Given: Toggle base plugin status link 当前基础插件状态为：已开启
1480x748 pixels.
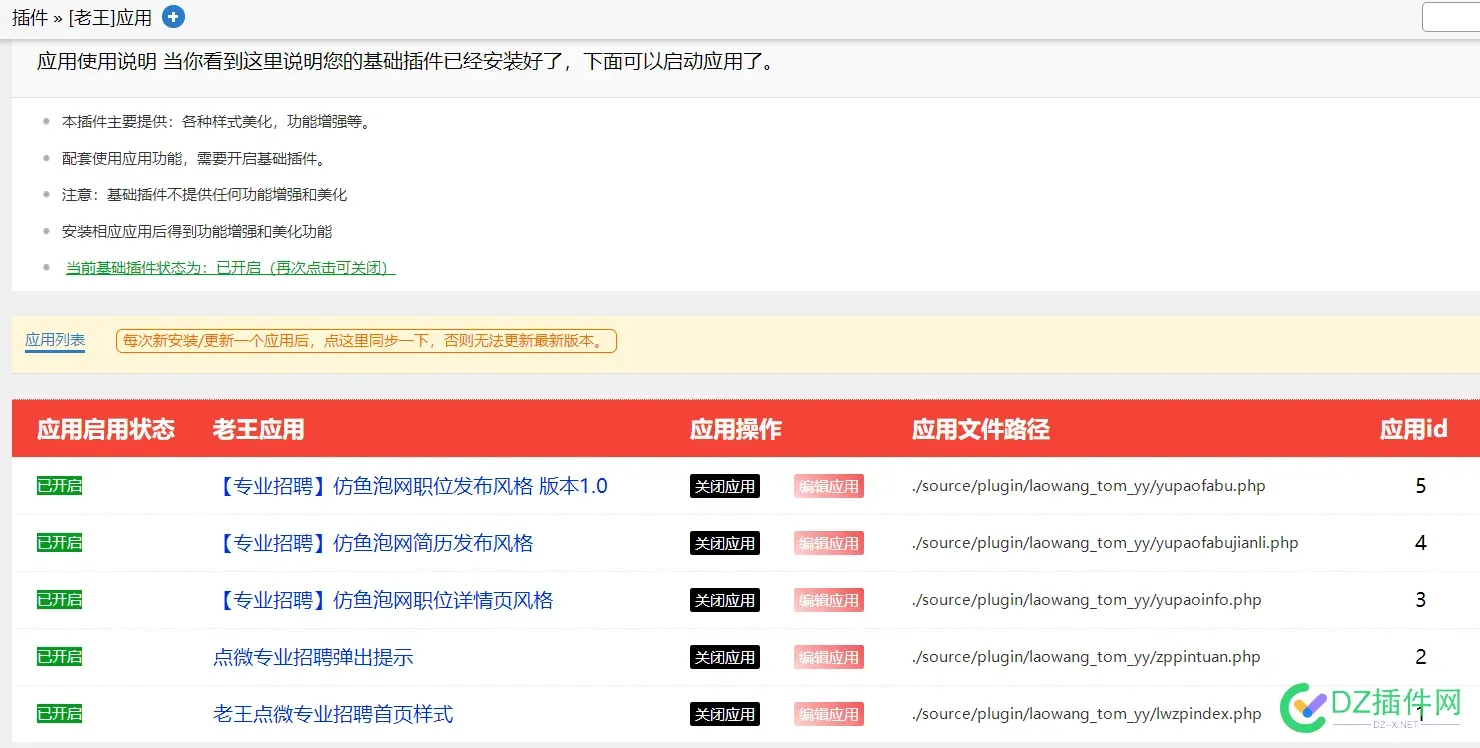Looking at the screenshot, I should point(231,268).
